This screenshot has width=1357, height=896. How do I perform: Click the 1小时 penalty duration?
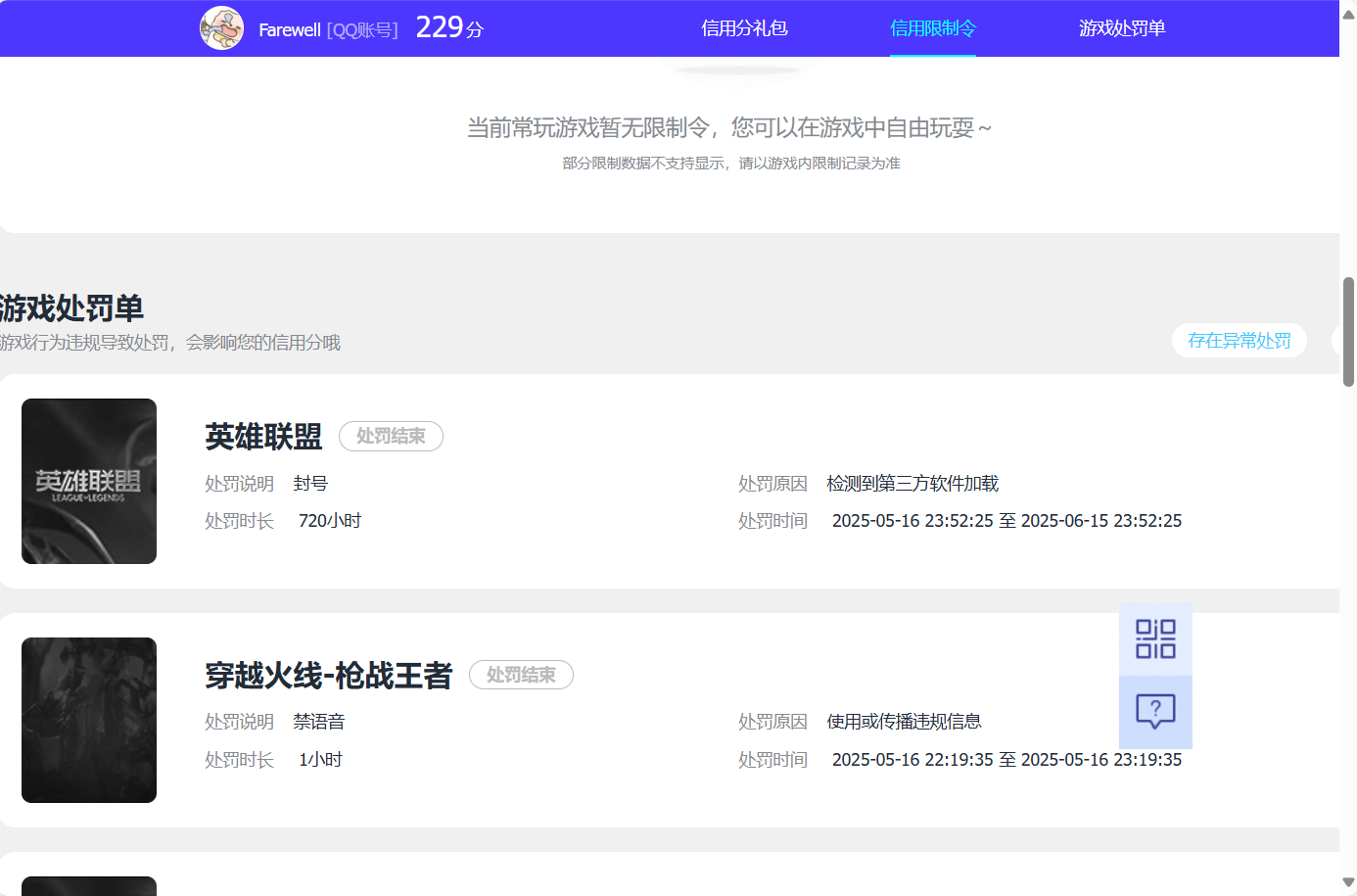click(x=320, y=760)
